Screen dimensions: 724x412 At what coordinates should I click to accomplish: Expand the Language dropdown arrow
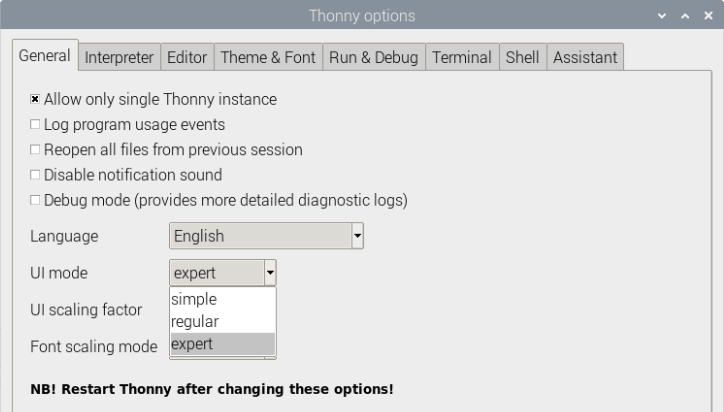357,236
